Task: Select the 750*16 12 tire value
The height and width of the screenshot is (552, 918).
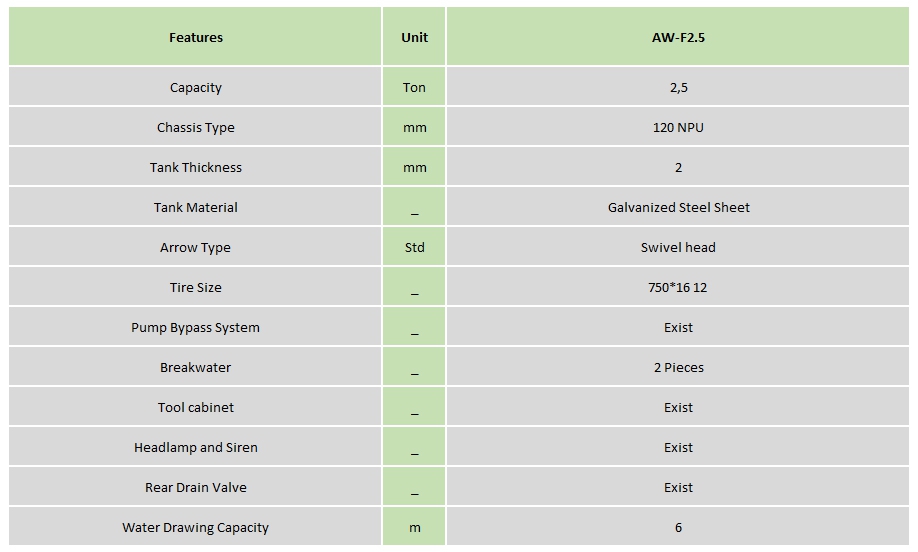Action: pyautogui.click(x=677, y=287)
